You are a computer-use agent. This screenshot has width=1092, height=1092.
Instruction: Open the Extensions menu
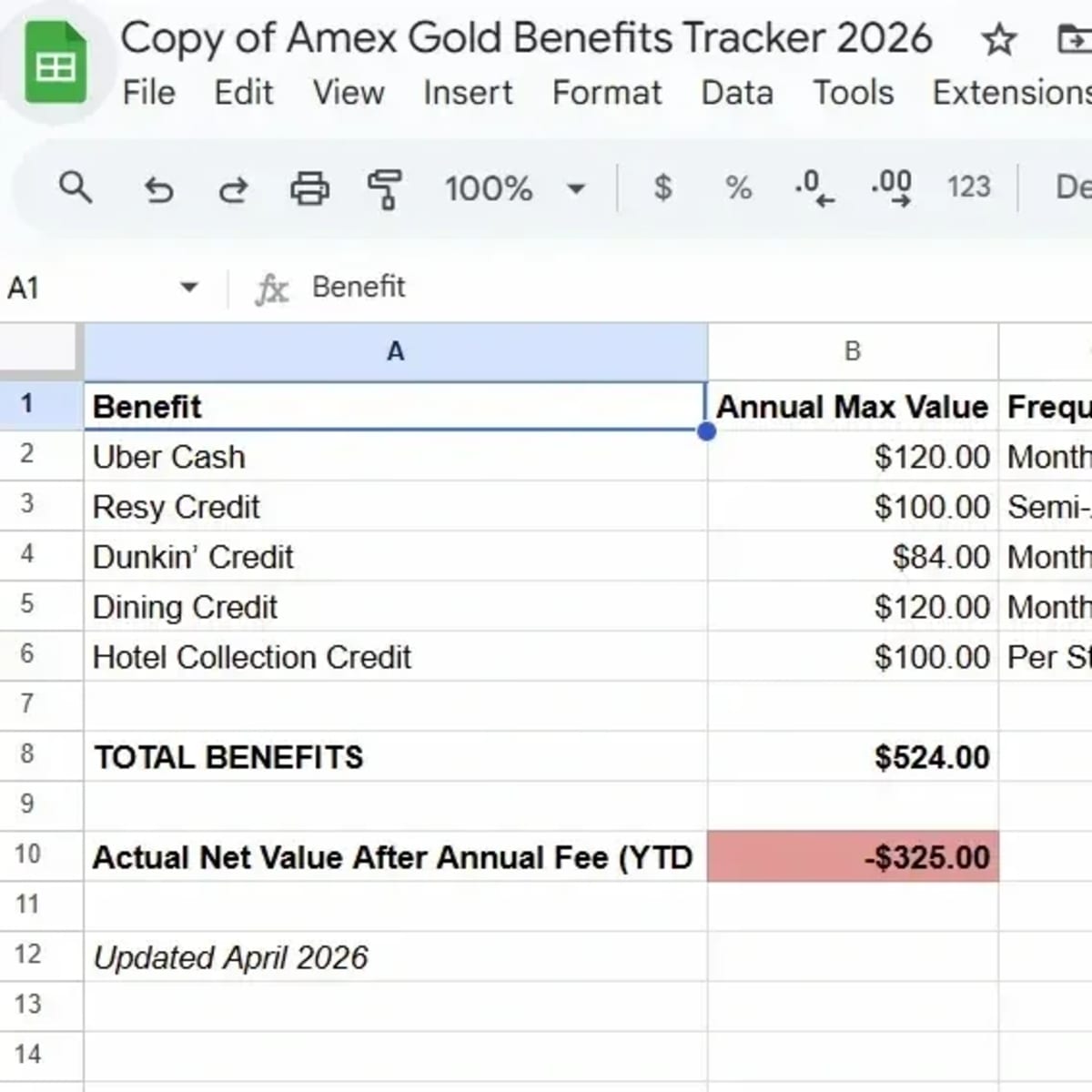click(1012, 93)
